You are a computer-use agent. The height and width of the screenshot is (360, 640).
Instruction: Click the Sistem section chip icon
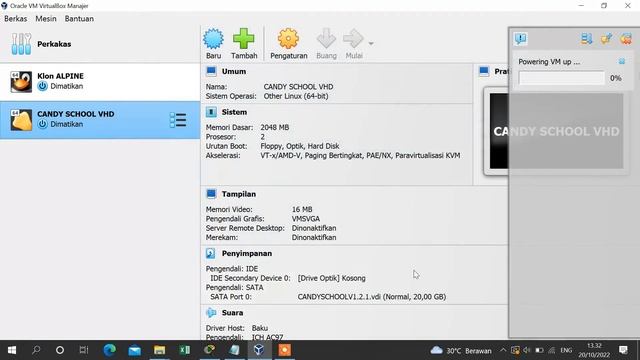(x=211, y=112)
